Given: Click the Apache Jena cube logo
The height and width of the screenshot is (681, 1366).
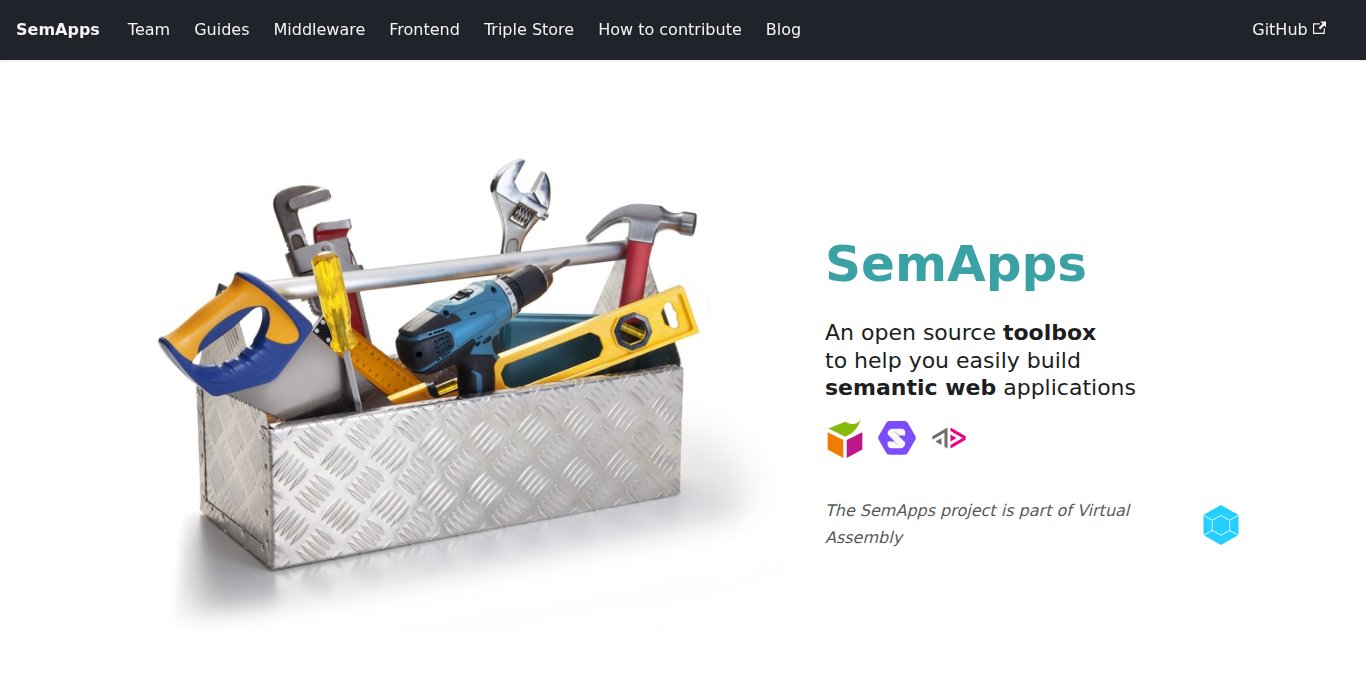Looking at the screenshot, I should click(x=844, y=438).
